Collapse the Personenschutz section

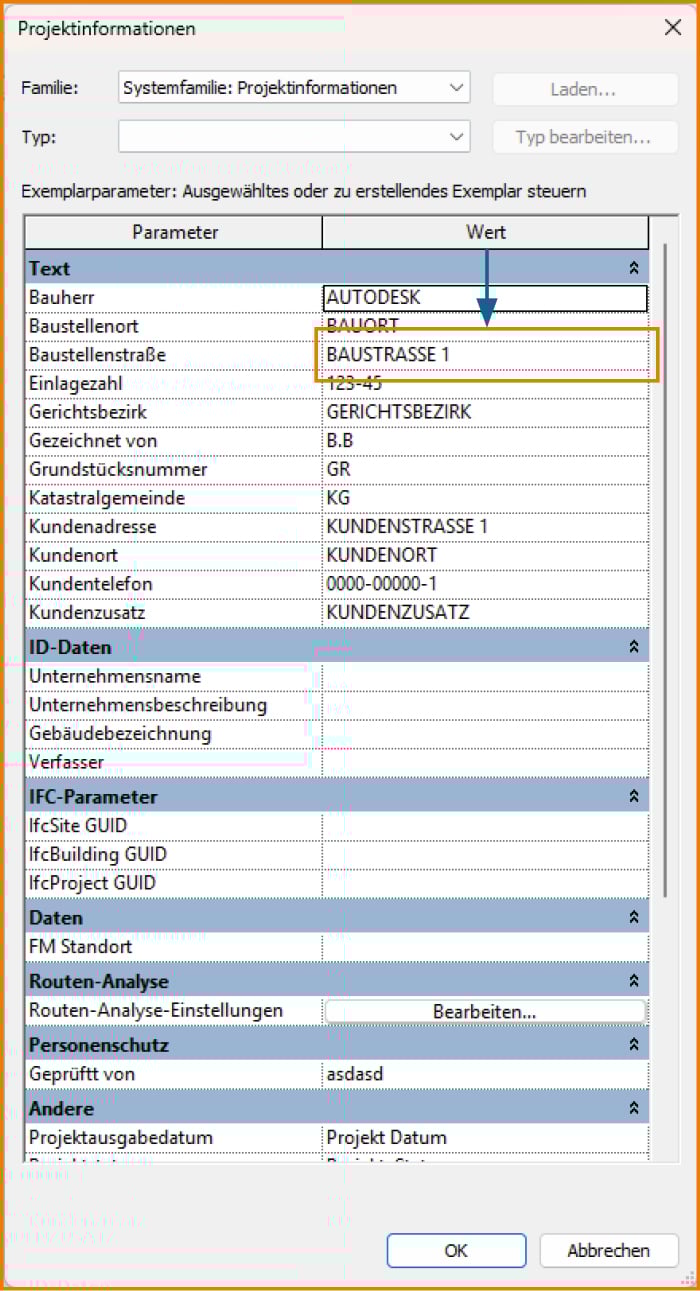pos(633,1045)
